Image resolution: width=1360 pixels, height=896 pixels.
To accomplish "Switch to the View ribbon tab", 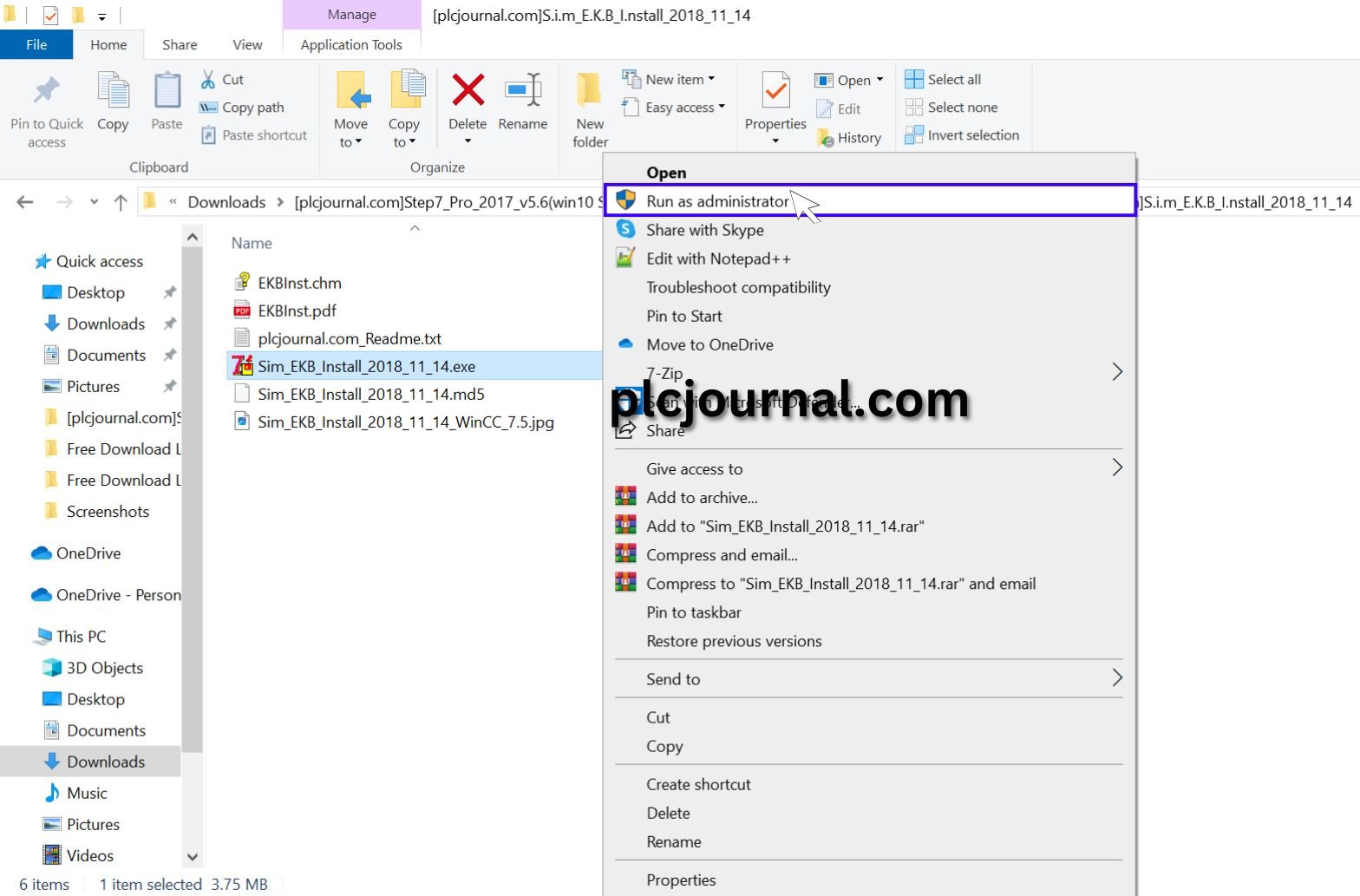I will pos(247,45).
